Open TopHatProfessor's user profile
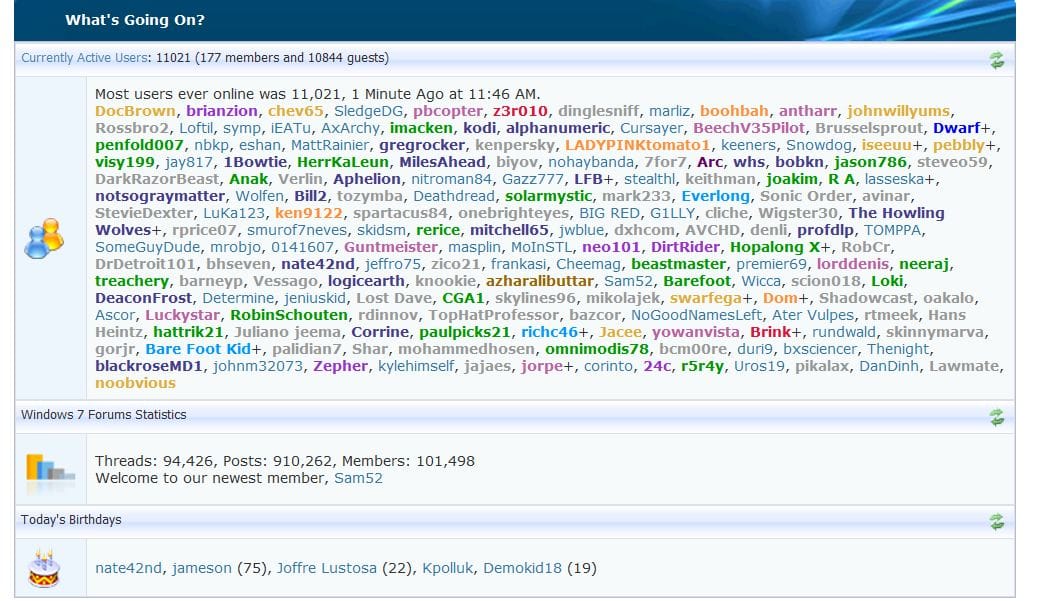Screen dimensions: 1046x601 494,316
